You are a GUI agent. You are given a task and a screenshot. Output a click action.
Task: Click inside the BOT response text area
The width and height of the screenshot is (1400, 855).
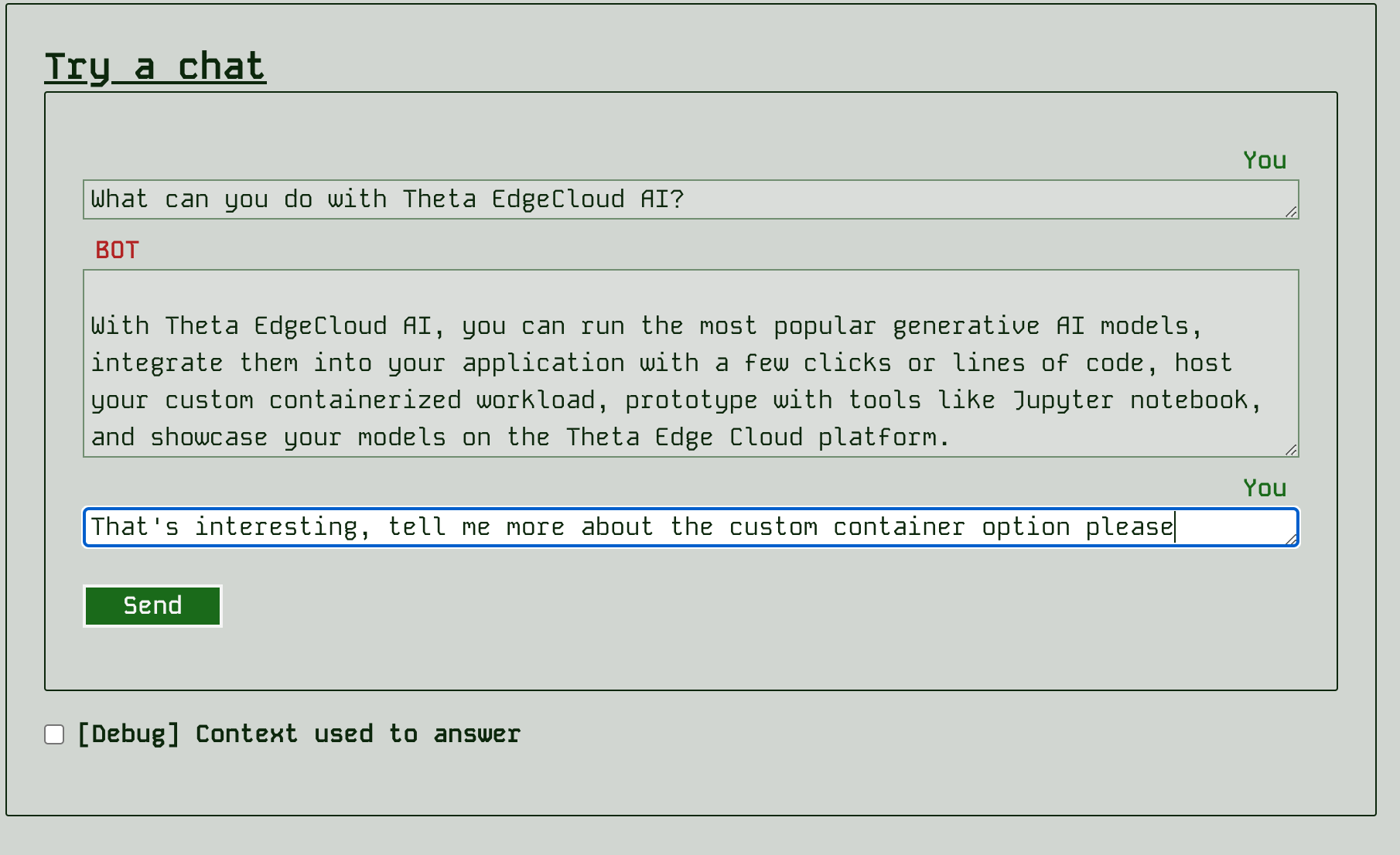click(x=690, y=363)
